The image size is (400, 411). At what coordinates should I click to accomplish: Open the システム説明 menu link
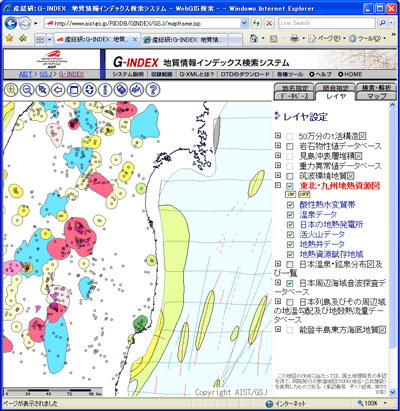128,74
